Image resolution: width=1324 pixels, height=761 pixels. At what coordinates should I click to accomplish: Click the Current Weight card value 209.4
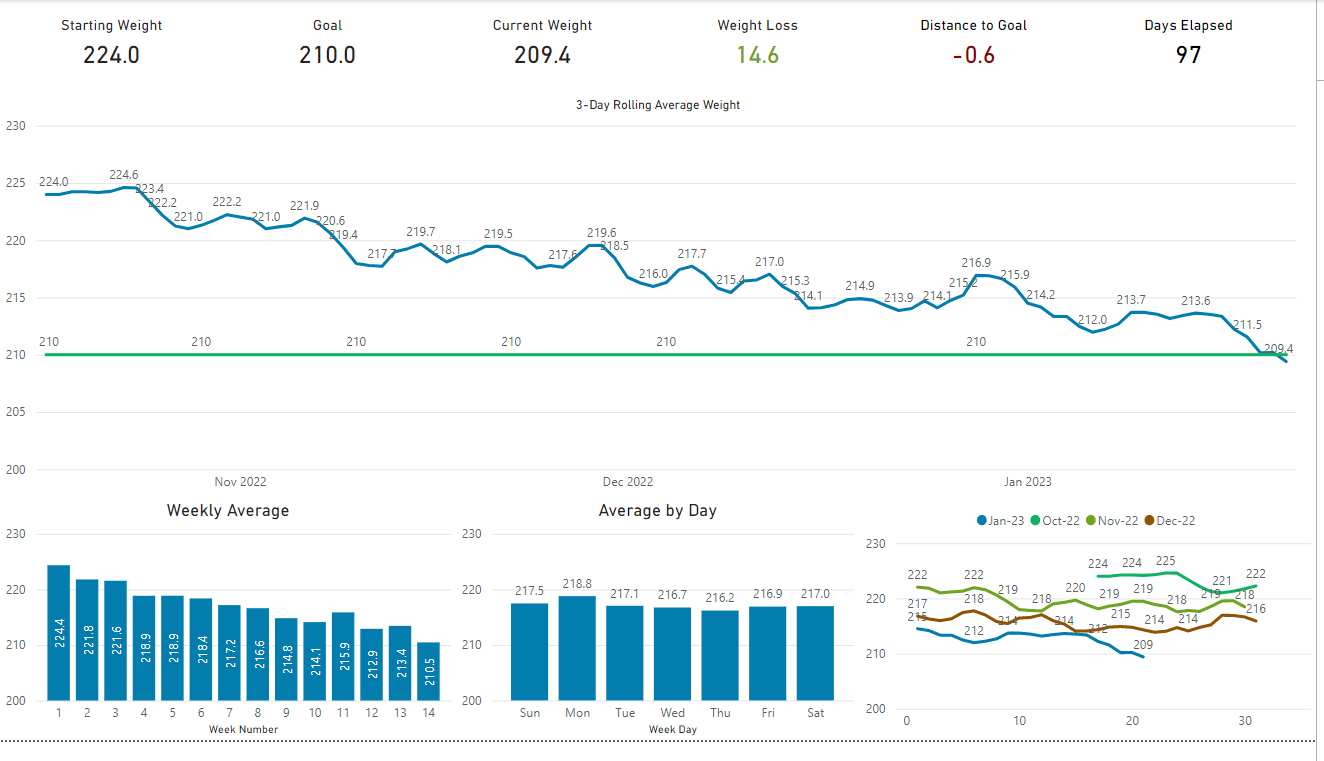542,55
